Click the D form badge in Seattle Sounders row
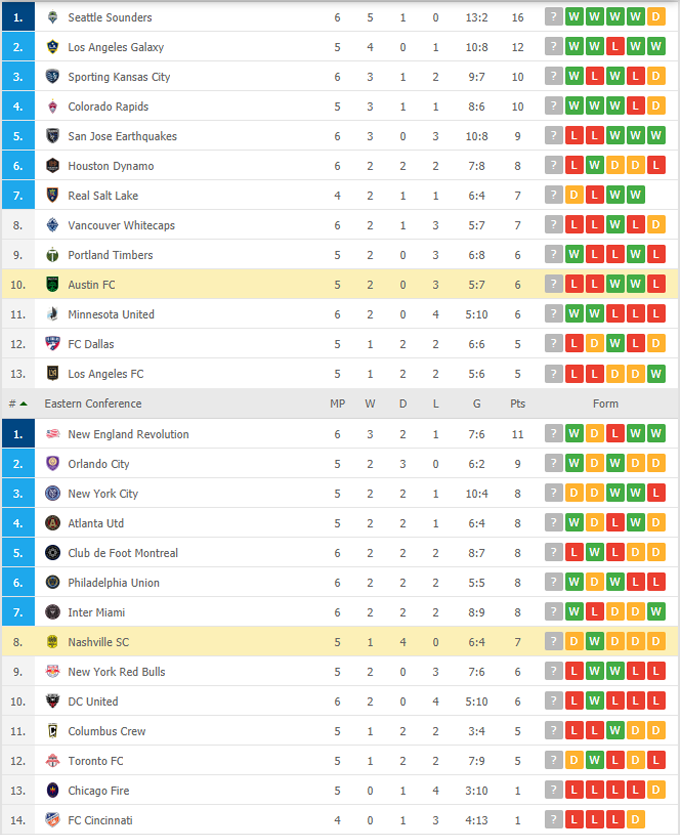This screenshot has height=835, width=680. coord(656,18)
